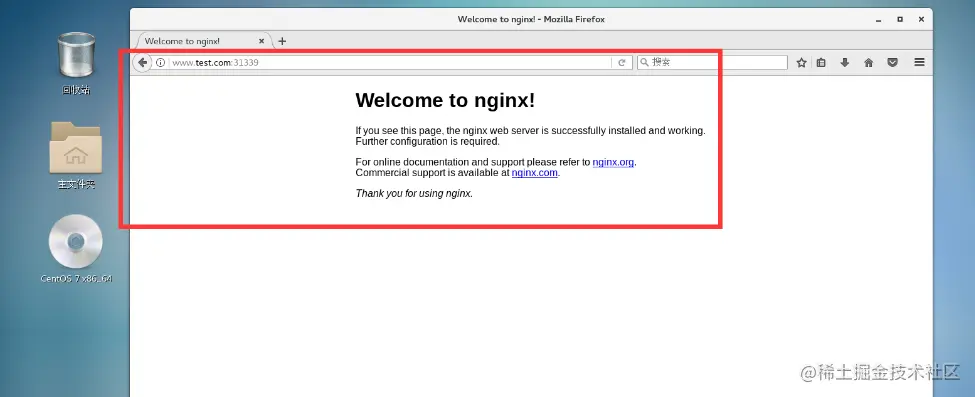Image resolution: width=975 pixels, height=397 pixels.
Task: Click the Thank you for using nginx. text
Action: point(414,194)
